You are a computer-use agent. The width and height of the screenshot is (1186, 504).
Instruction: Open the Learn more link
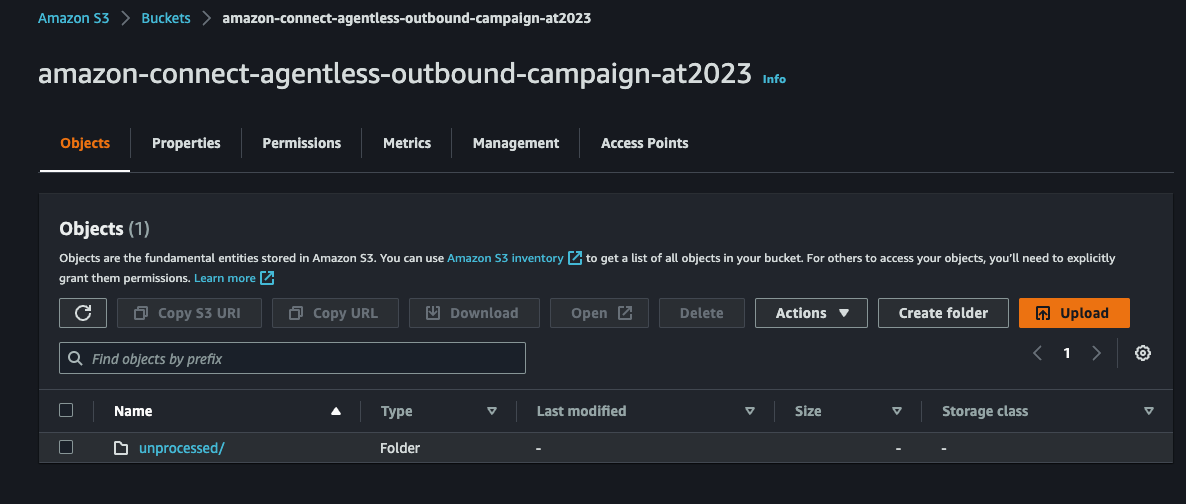click(x=225, y=278)
